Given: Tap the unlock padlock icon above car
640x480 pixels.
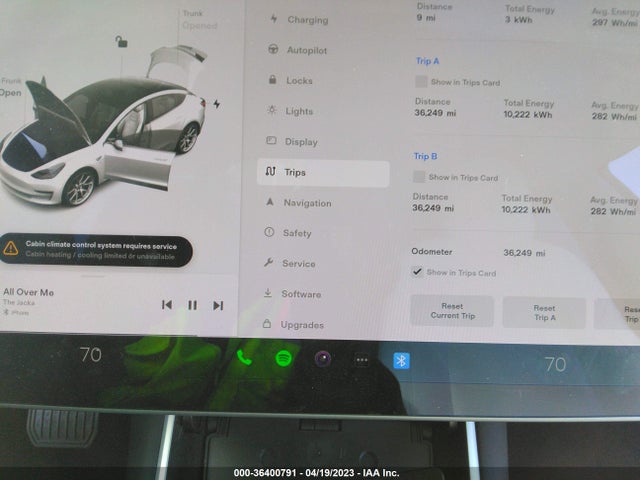Looking at the screenshot, I should pyautogui.click(x=121, y=41).
